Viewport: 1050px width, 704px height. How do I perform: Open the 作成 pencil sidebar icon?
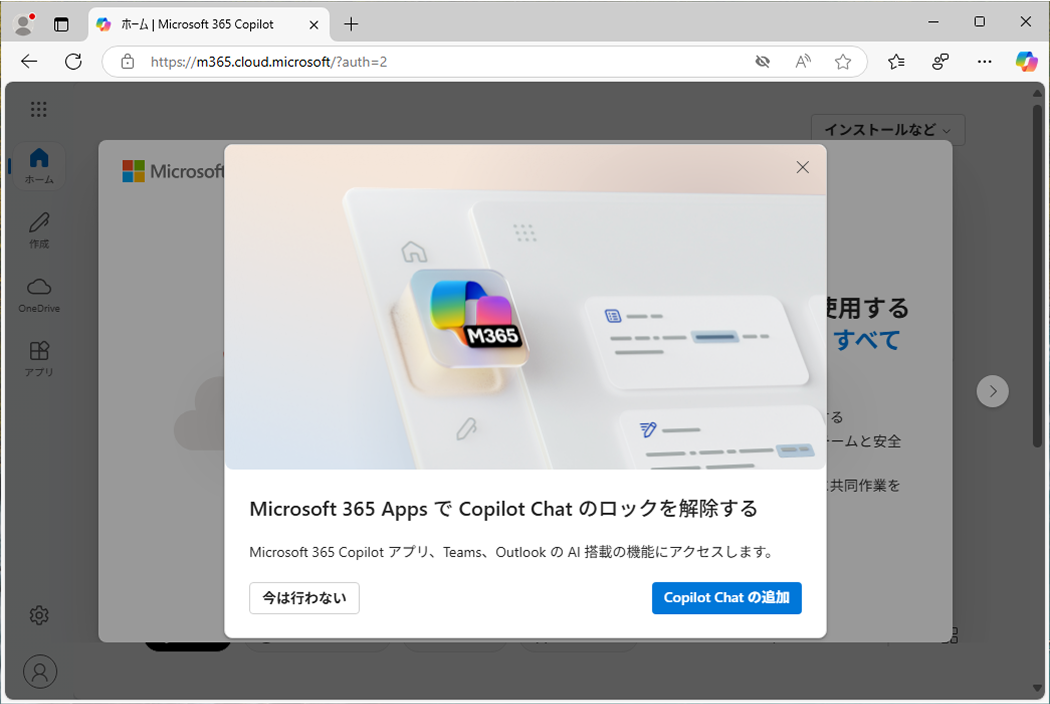pyautogui.click(x=39, y=230)
